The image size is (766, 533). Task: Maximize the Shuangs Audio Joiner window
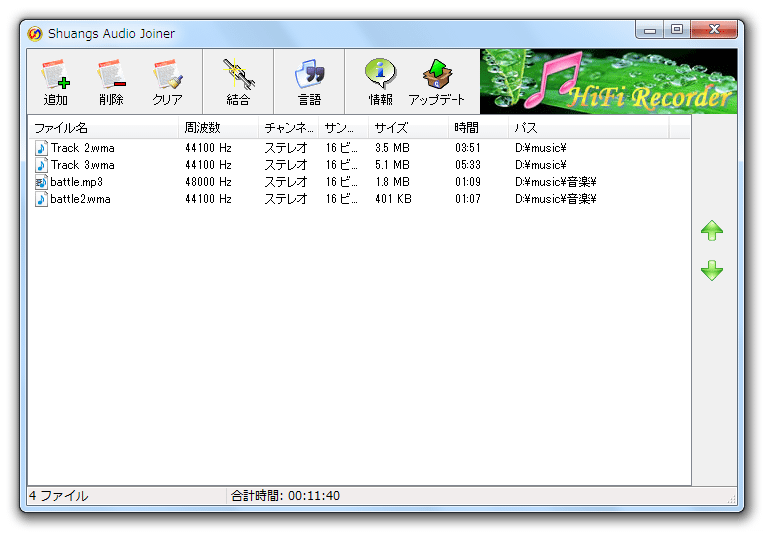tap(677, 30)
